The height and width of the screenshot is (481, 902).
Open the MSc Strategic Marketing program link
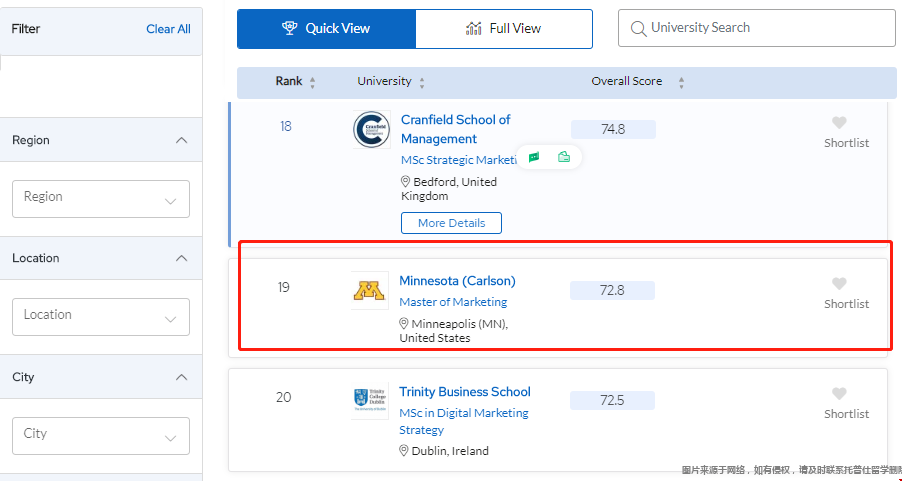[459, 160]
